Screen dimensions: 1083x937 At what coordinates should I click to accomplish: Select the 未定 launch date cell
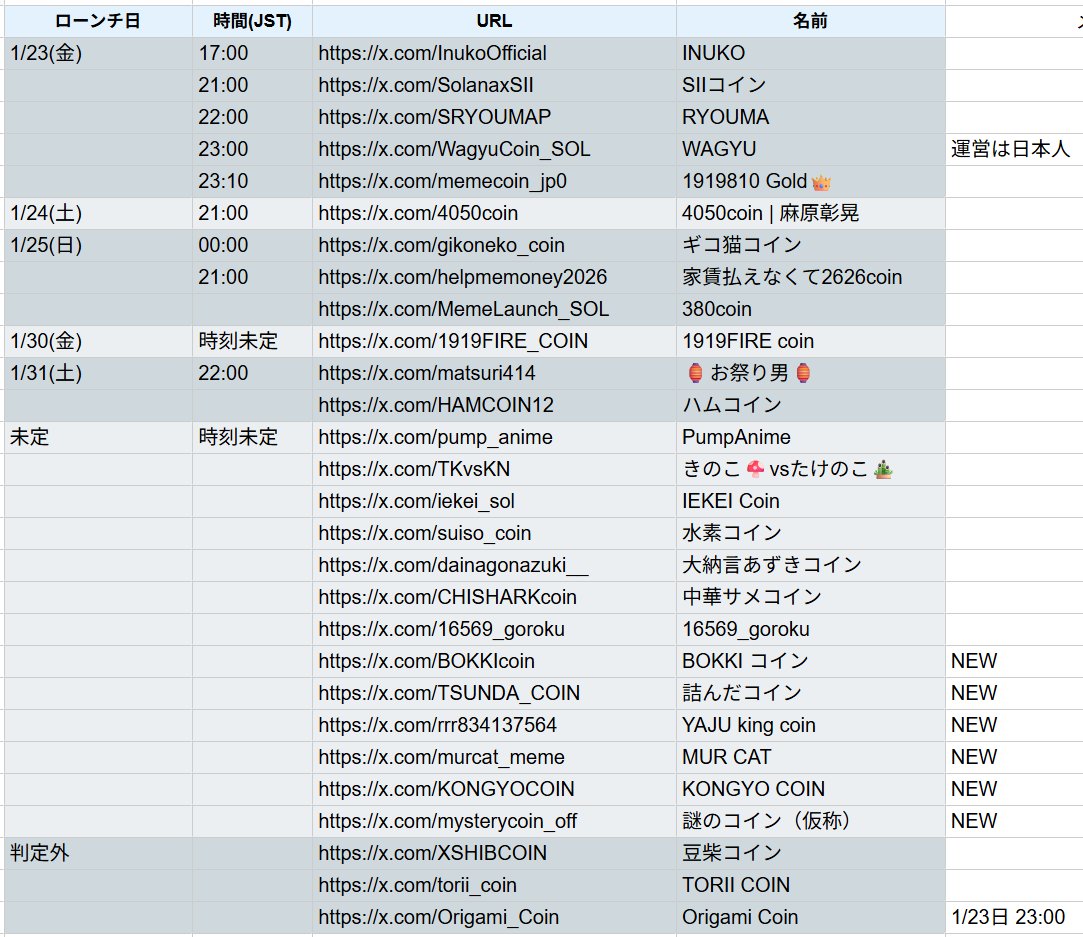[x=98, y=437]
